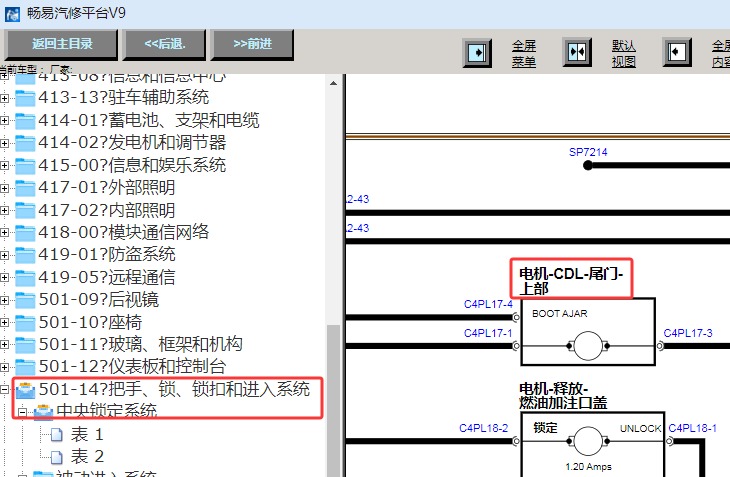Click connector label C4PL18-1
Screen dimensions: 730x477
pos(693,428)
